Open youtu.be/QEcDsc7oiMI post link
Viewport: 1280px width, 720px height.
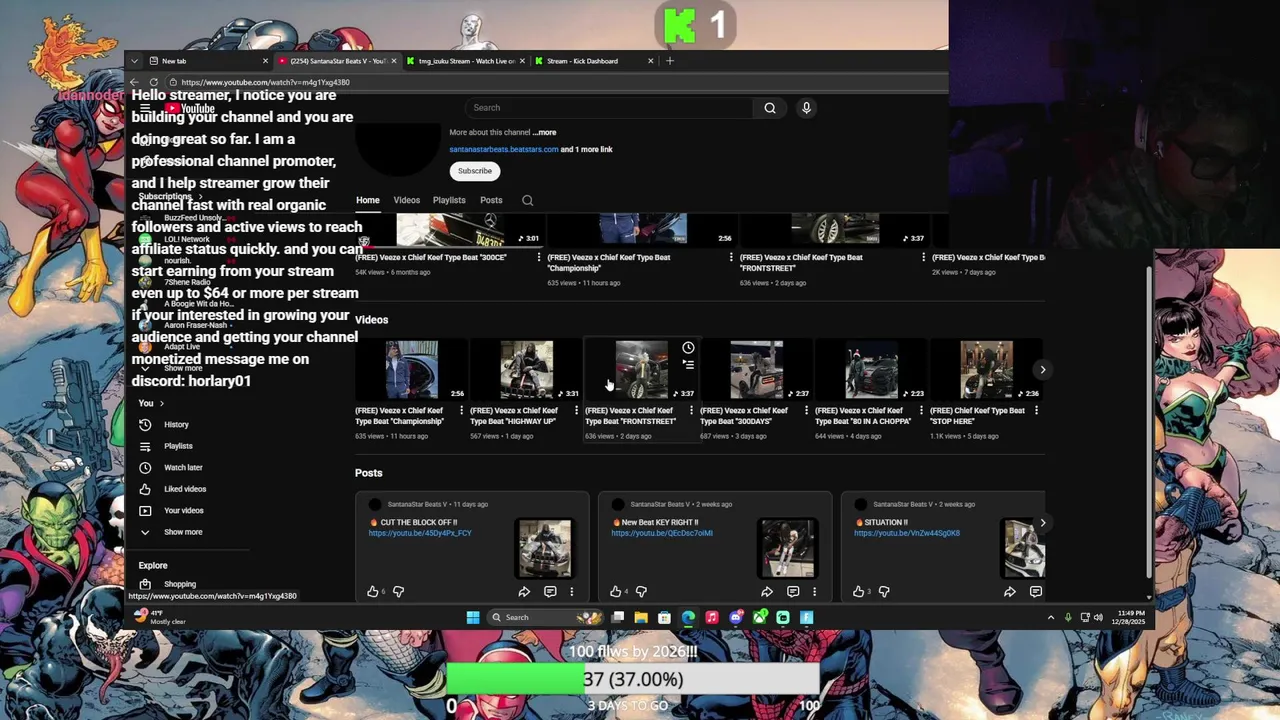tap(662, 533)
